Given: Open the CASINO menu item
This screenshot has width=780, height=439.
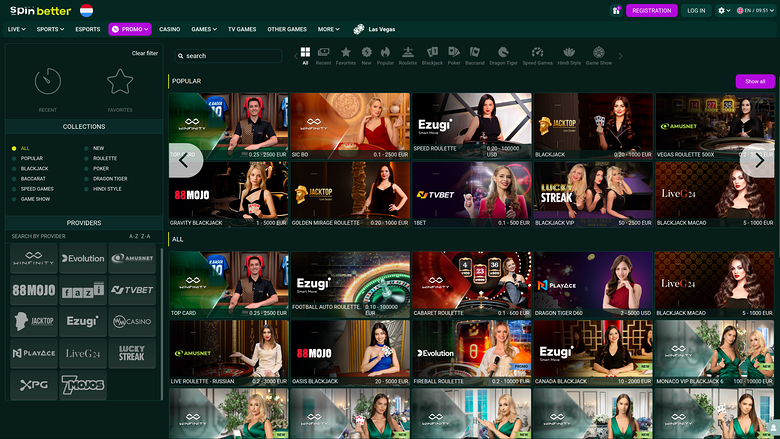Looking at the screenshot, I should coord(170,29).
